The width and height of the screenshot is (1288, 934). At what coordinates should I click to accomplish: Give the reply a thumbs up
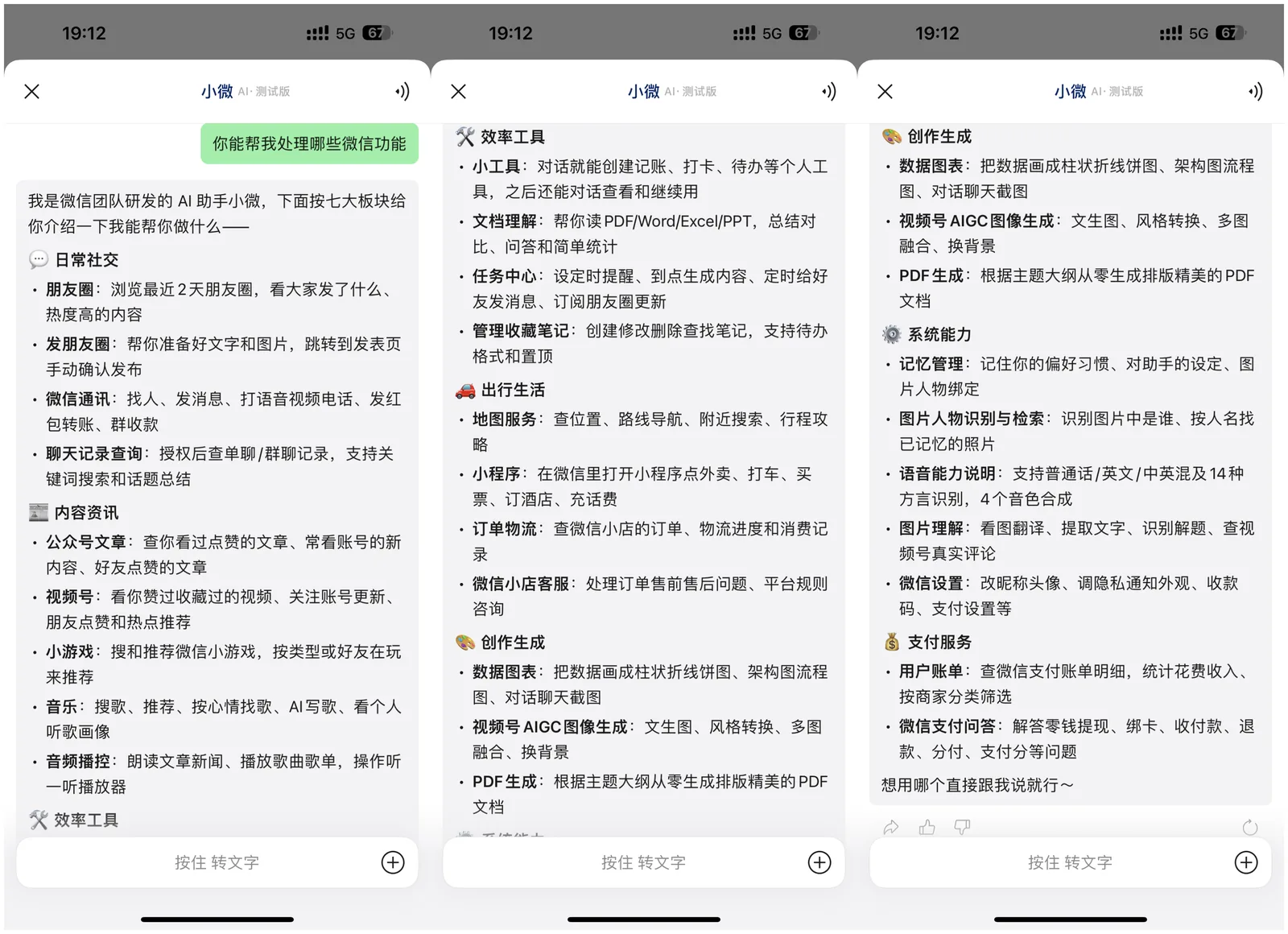927,827
